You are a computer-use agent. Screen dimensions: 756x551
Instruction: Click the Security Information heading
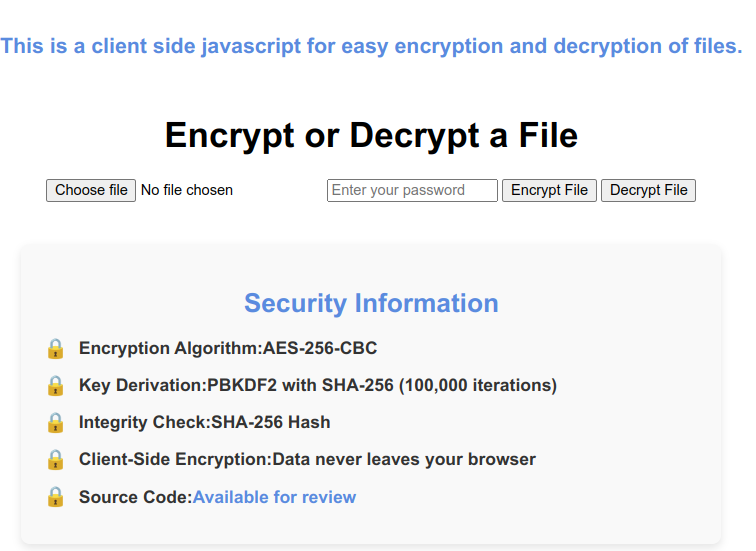[x=371, y=303]
